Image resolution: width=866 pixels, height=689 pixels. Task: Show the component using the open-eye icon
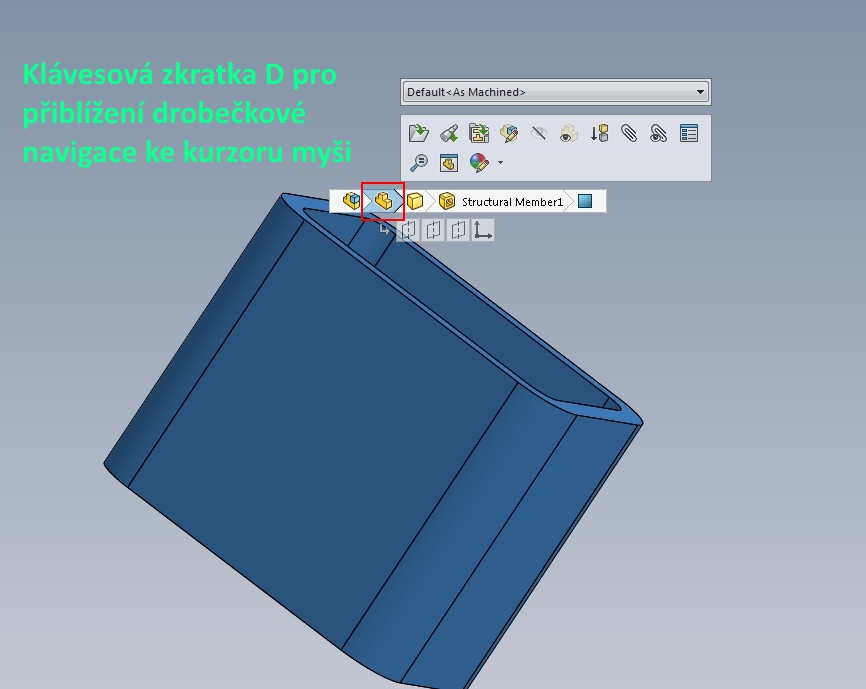(x=568, y=132)
